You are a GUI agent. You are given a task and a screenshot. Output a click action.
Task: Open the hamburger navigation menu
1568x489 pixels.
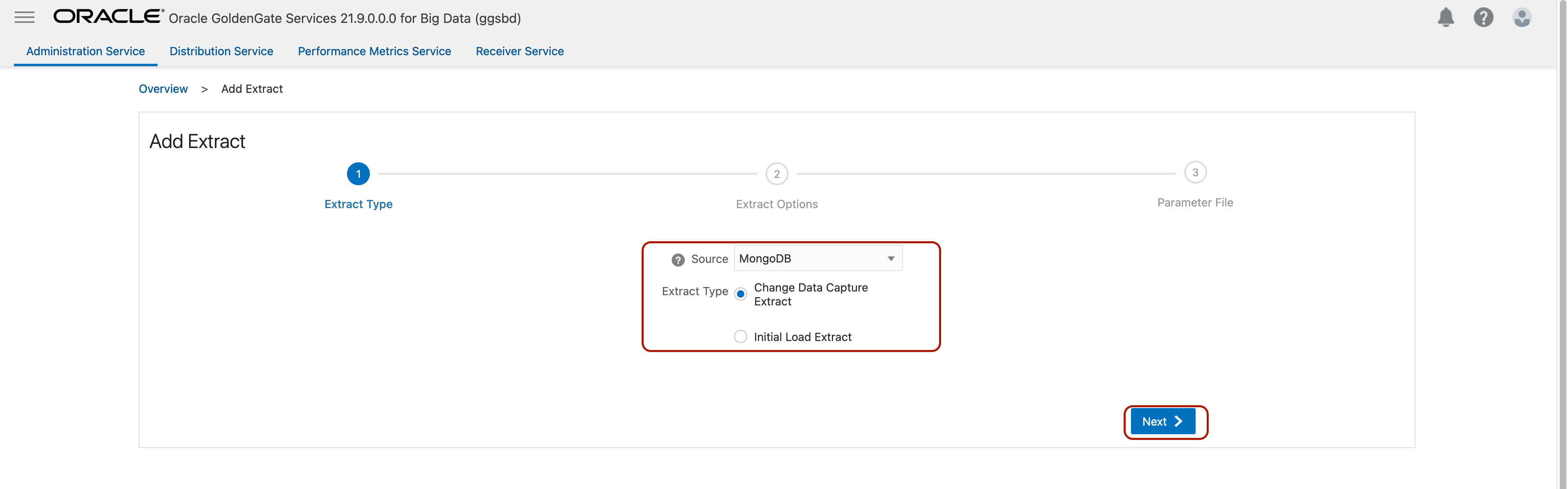click(25, 18)
